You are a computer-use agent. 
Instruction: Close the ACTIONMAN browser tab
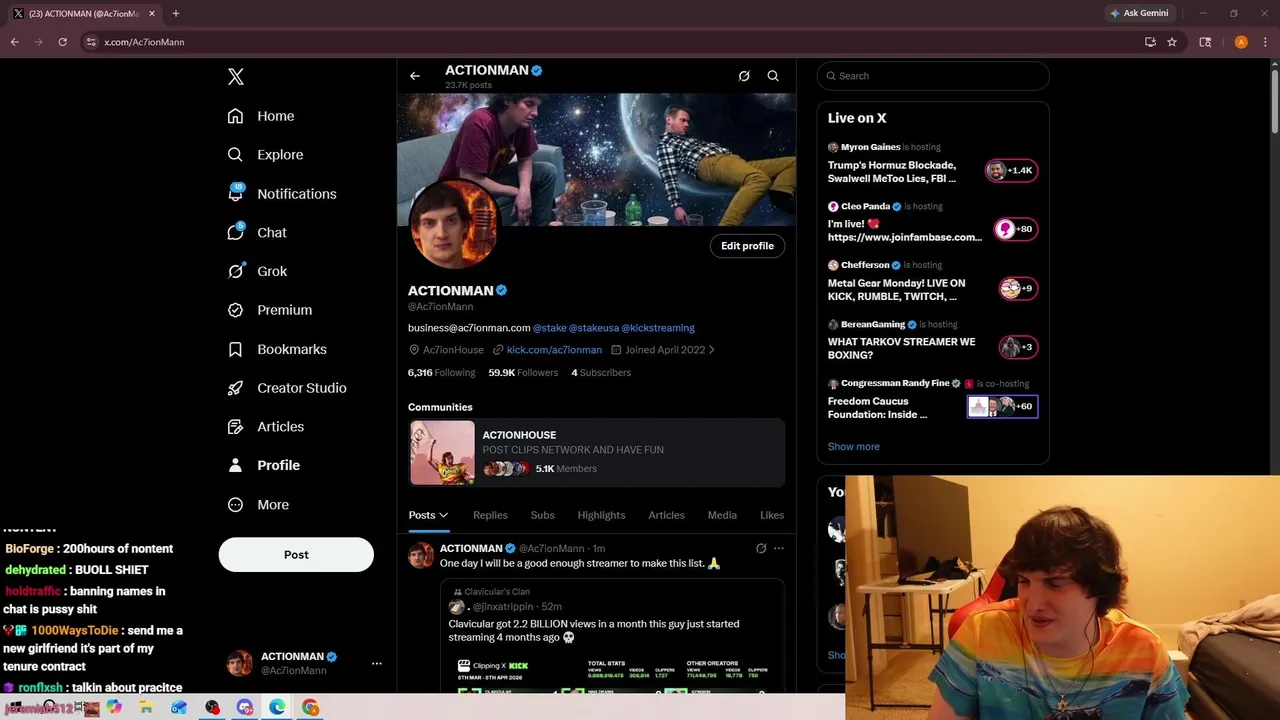[151, 13]
